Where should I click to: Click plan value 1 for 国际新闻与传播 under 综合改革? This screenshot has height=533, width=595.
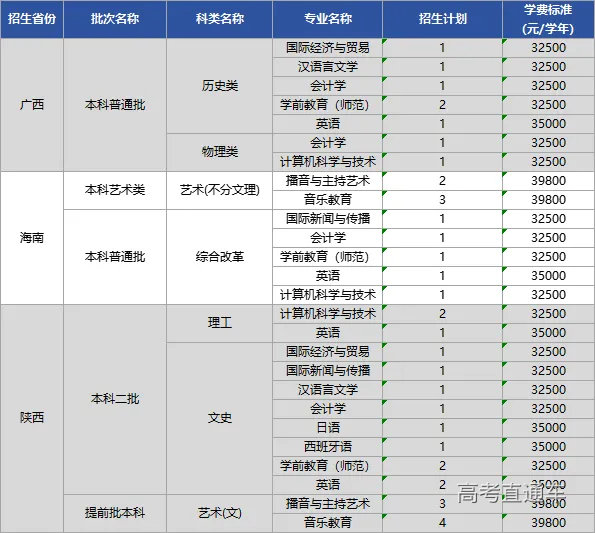point(442,219)
